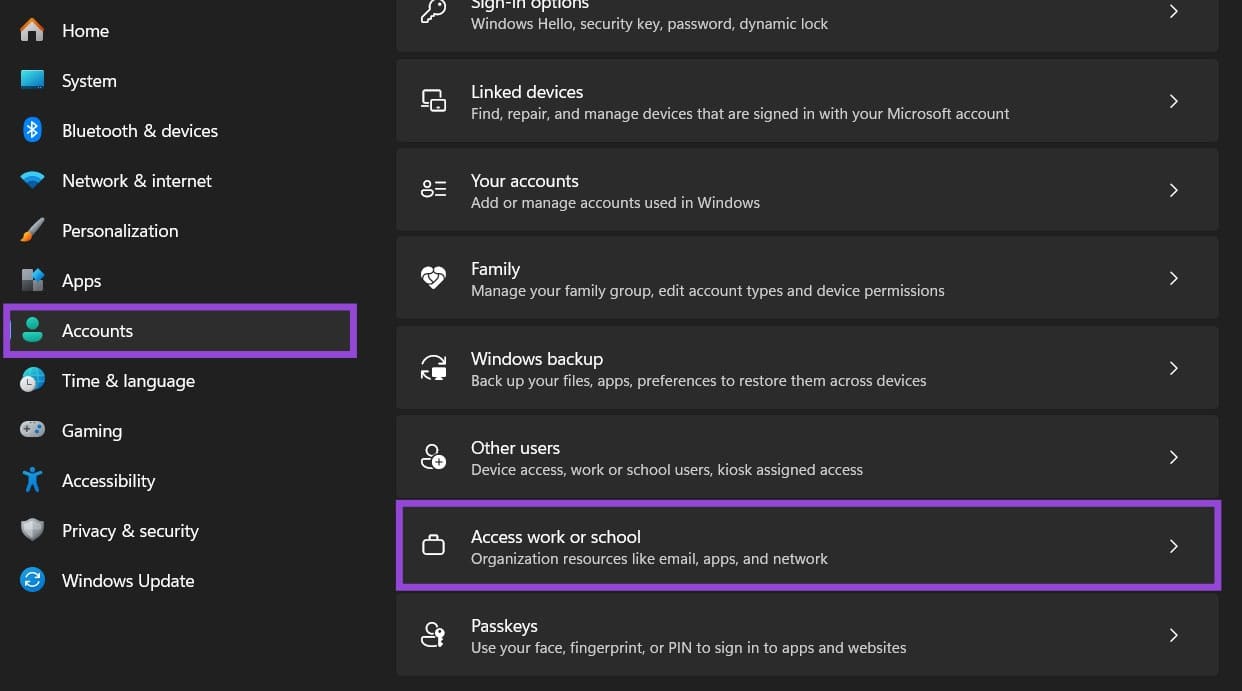
Task: Click the Network & internet globe icon
Action: click(x=32, y=180)
